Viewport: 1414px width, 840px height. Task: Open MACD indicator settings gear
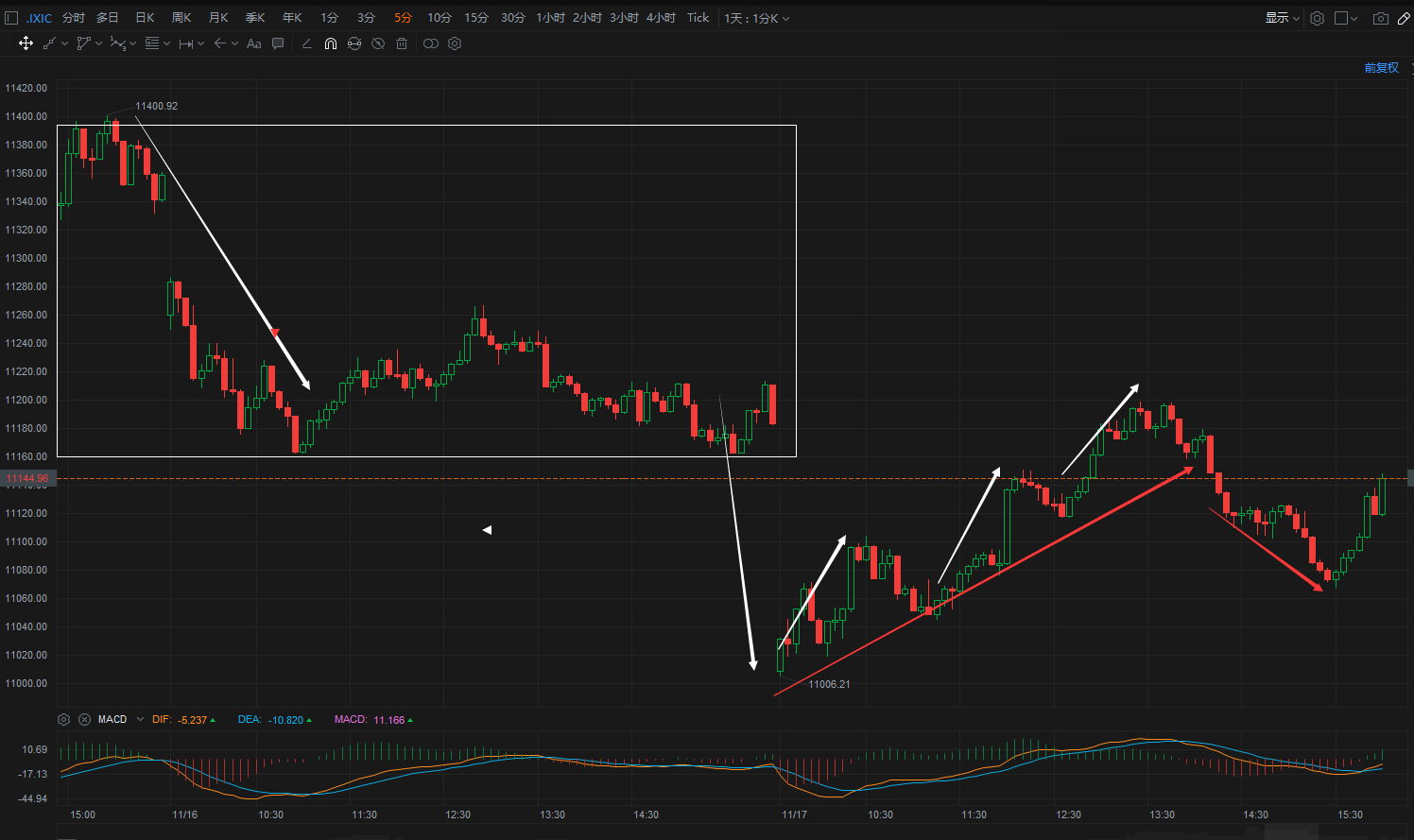click(63, 719)
